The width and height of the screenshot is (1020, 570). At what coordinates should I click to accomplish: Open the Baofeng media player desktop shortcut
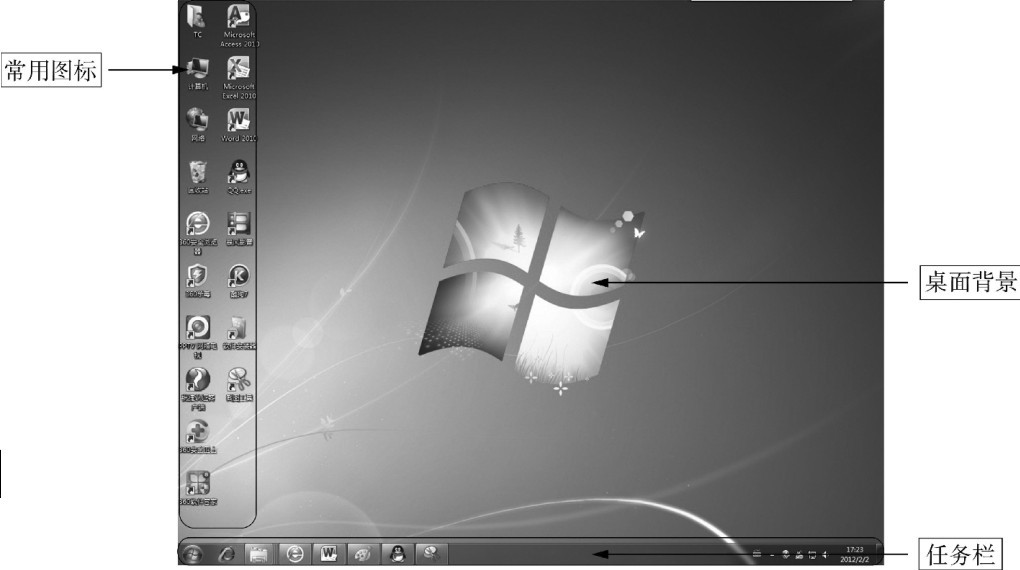point(239,228)
